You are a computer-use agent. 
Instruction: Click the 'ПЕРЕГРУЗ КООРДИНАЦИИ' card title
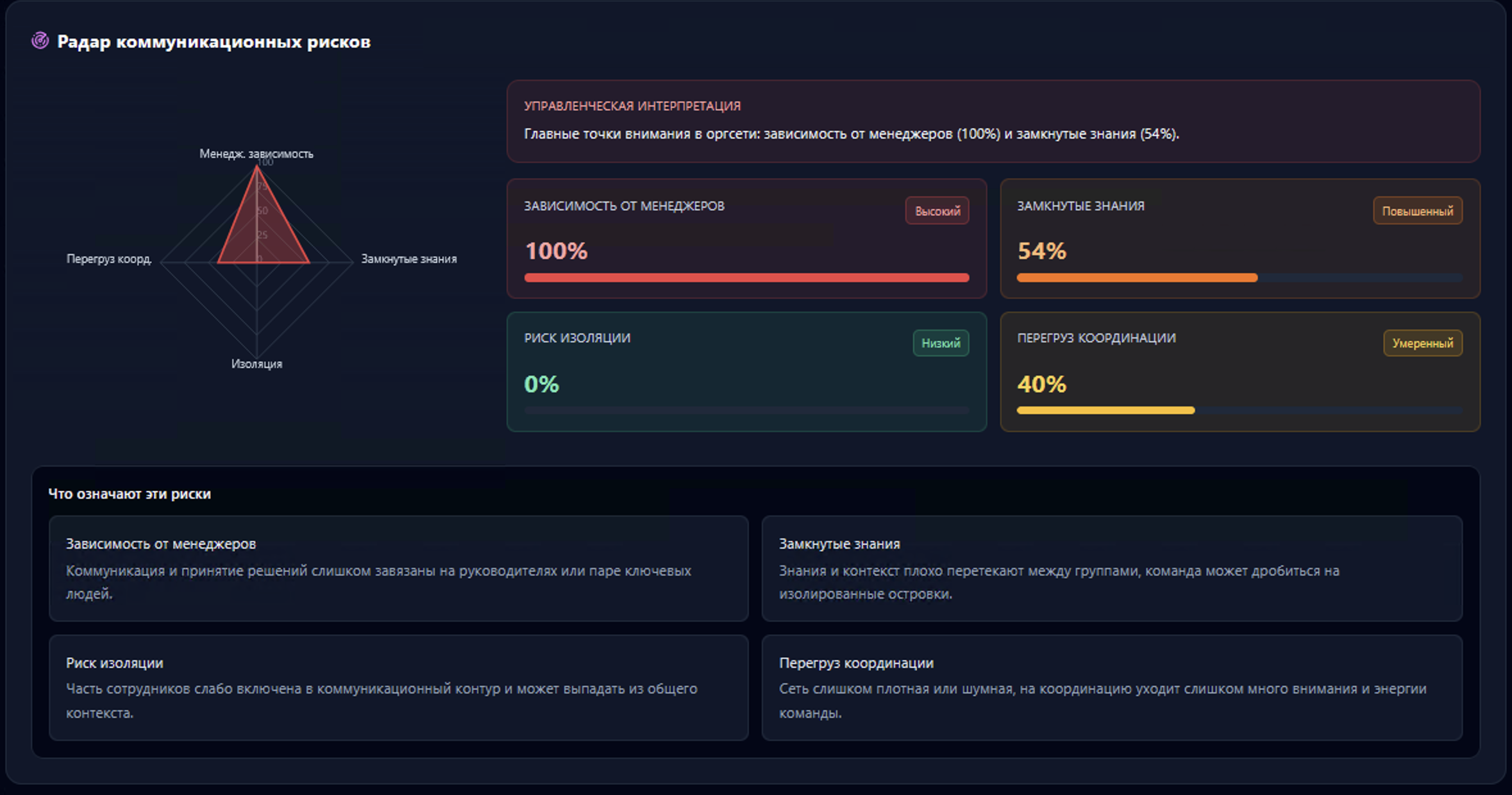[x=1096, y=338]
